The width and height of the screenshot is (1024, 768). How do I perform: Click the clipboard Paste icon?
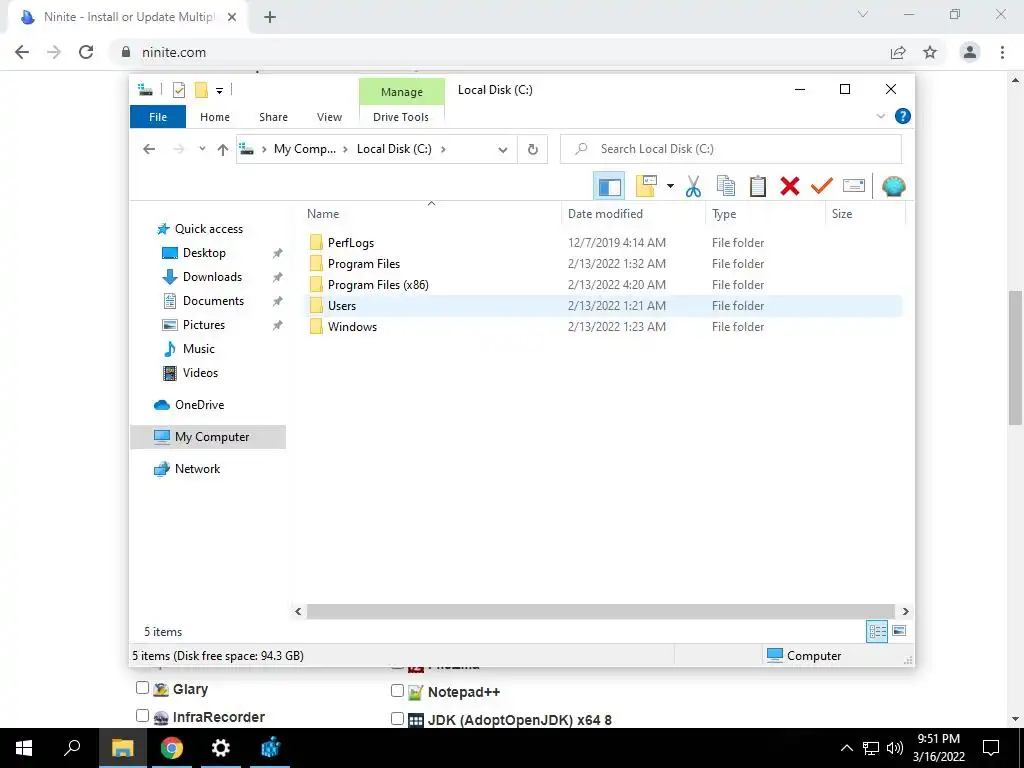758,186
